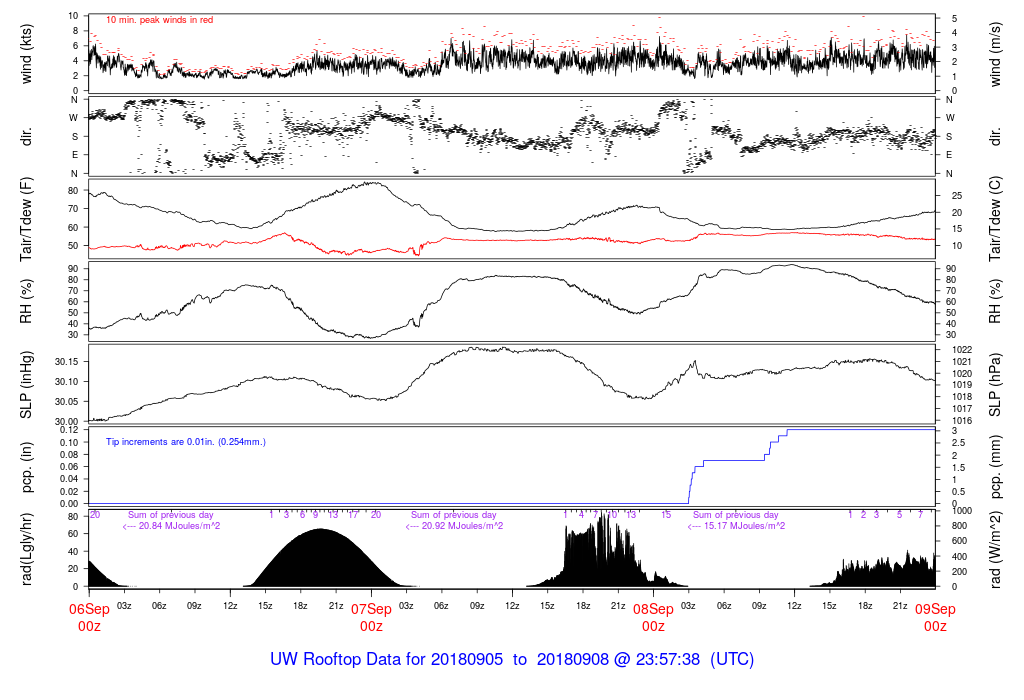Viewport: 1024px width, 700px height.
Task: Select the "30.15" pressure tick value
Action: tap(67, 362)
